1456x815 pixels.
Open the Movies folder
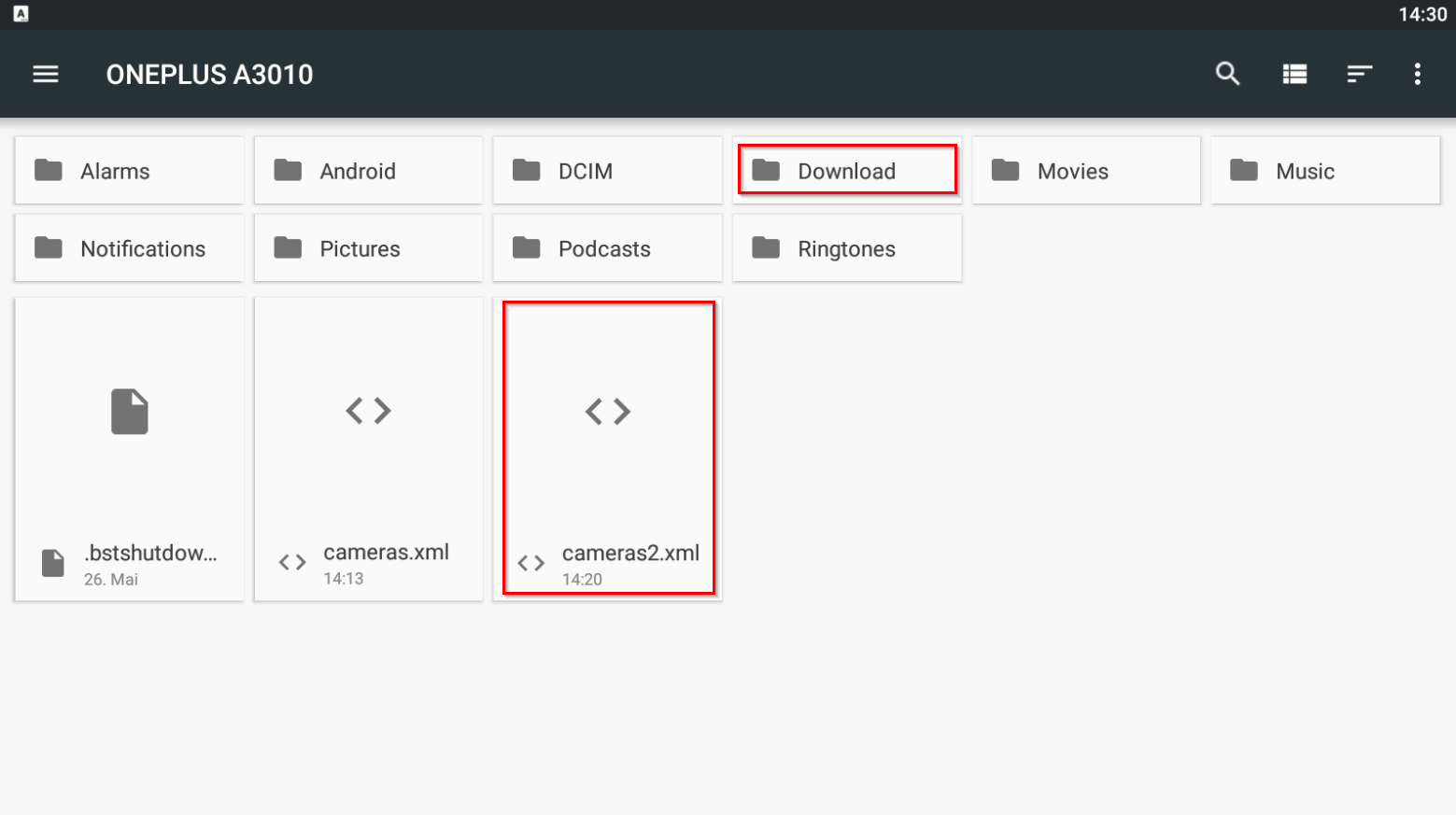[1086, 171]
